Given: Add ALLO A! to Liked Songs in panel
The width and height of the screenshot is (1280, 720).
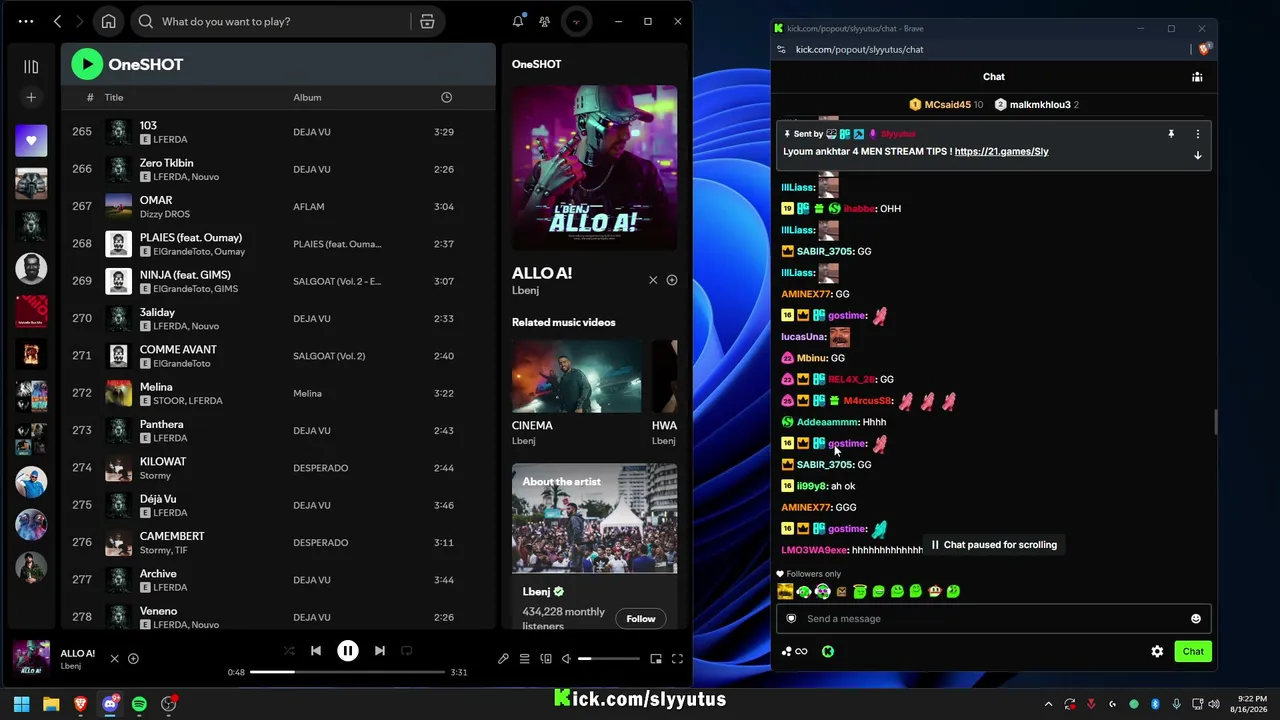Looking at the screenshot, I should coord(672,280).
